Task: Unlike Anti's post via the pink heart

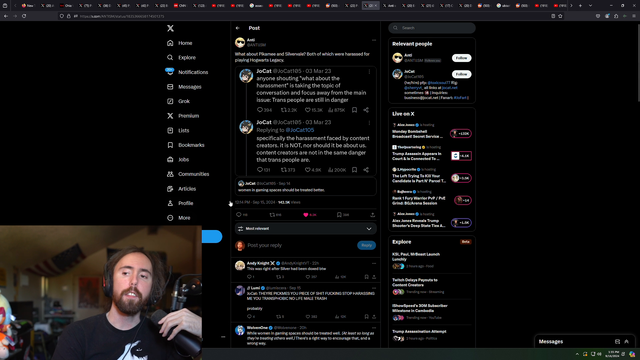Action: (306, 215)
